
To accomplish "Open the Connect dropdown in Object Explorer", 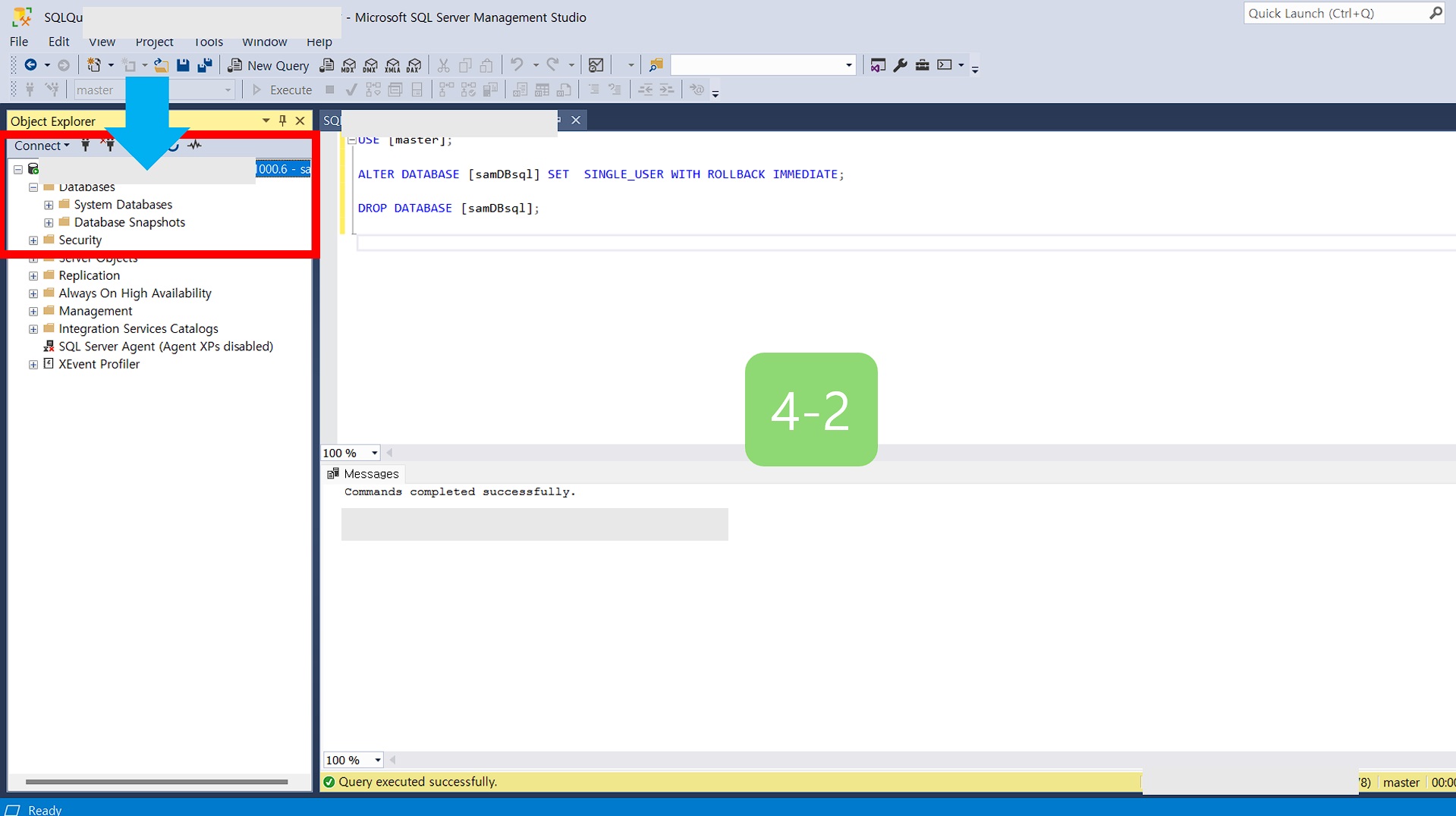I will pyautogui.click(x=42, y=146).
